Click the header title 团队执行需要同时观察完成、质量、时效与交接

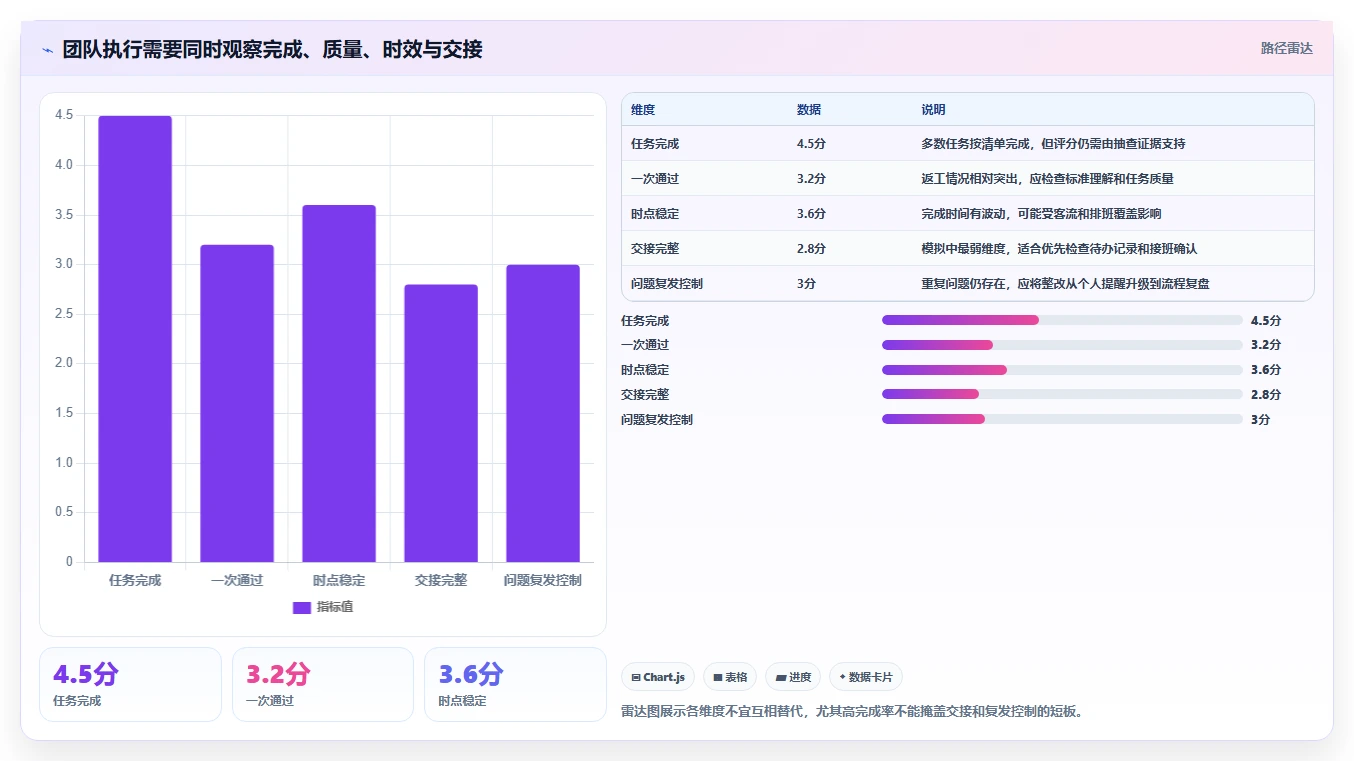(x=272, y=49)
